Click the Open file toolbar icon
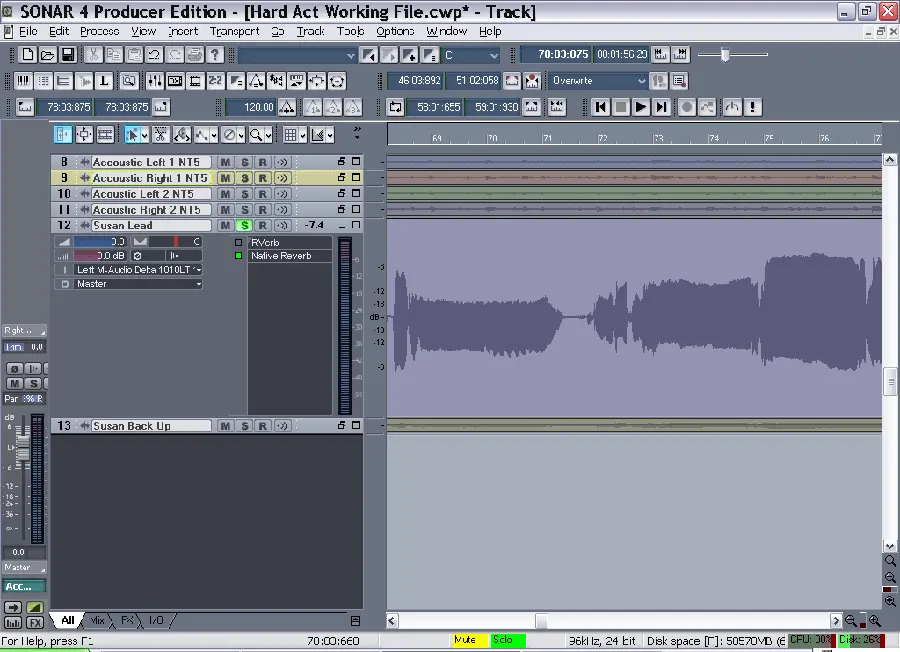900x652 pixels. click(x=48, y=55)
